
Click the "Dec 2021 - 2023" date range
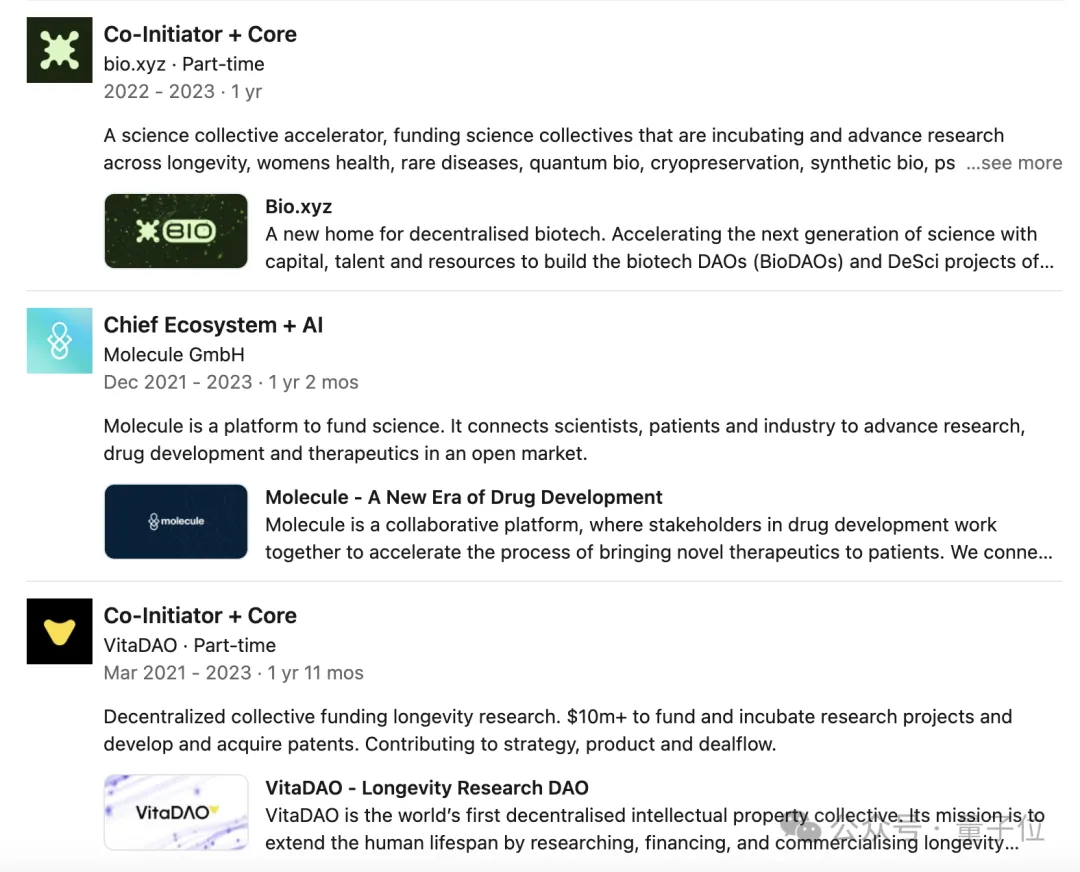[x=178, y=382]
